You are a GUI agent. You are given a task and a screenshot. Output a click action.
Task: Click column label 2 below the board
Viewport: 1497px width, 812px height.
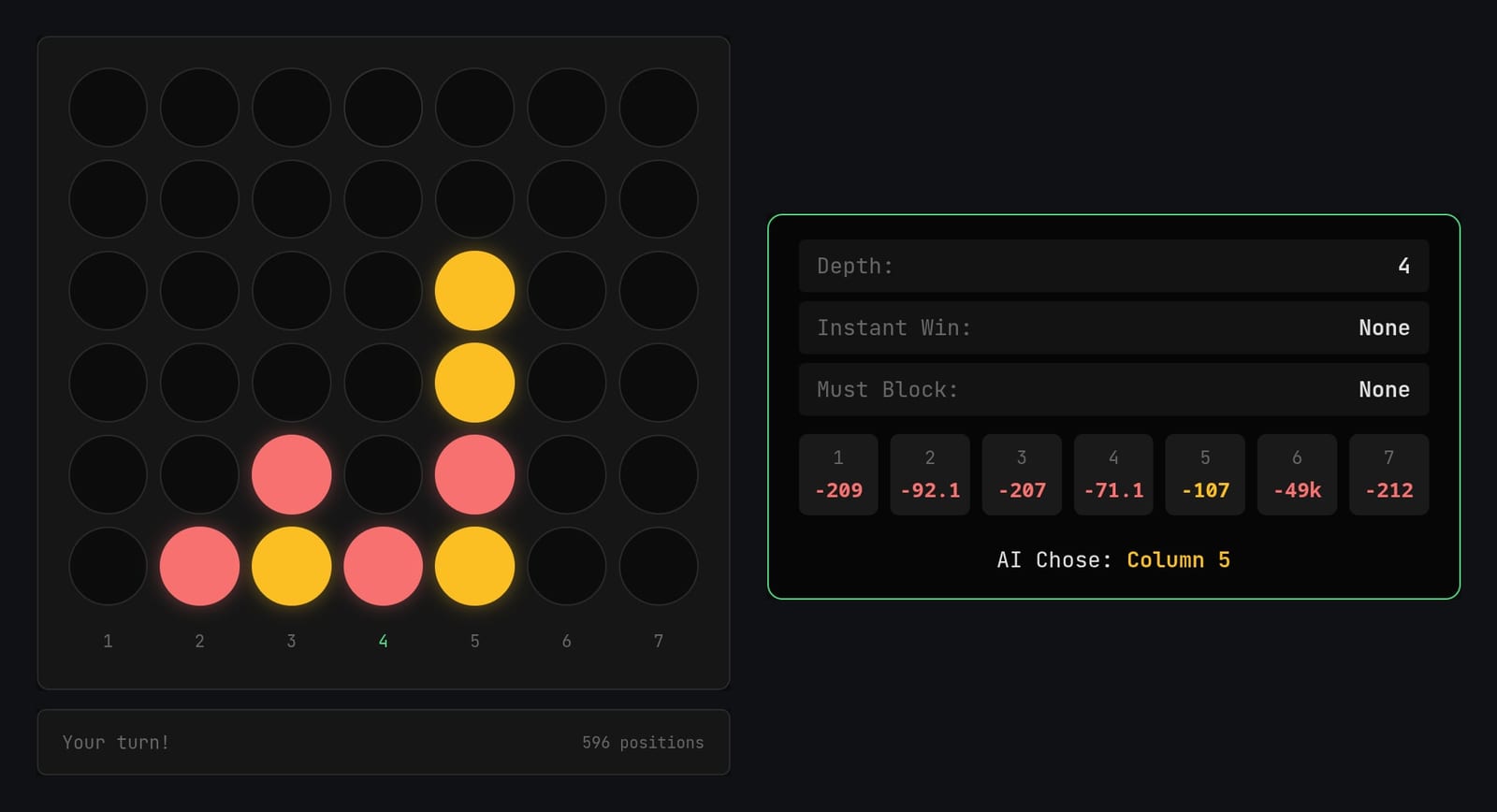[199, 641]
